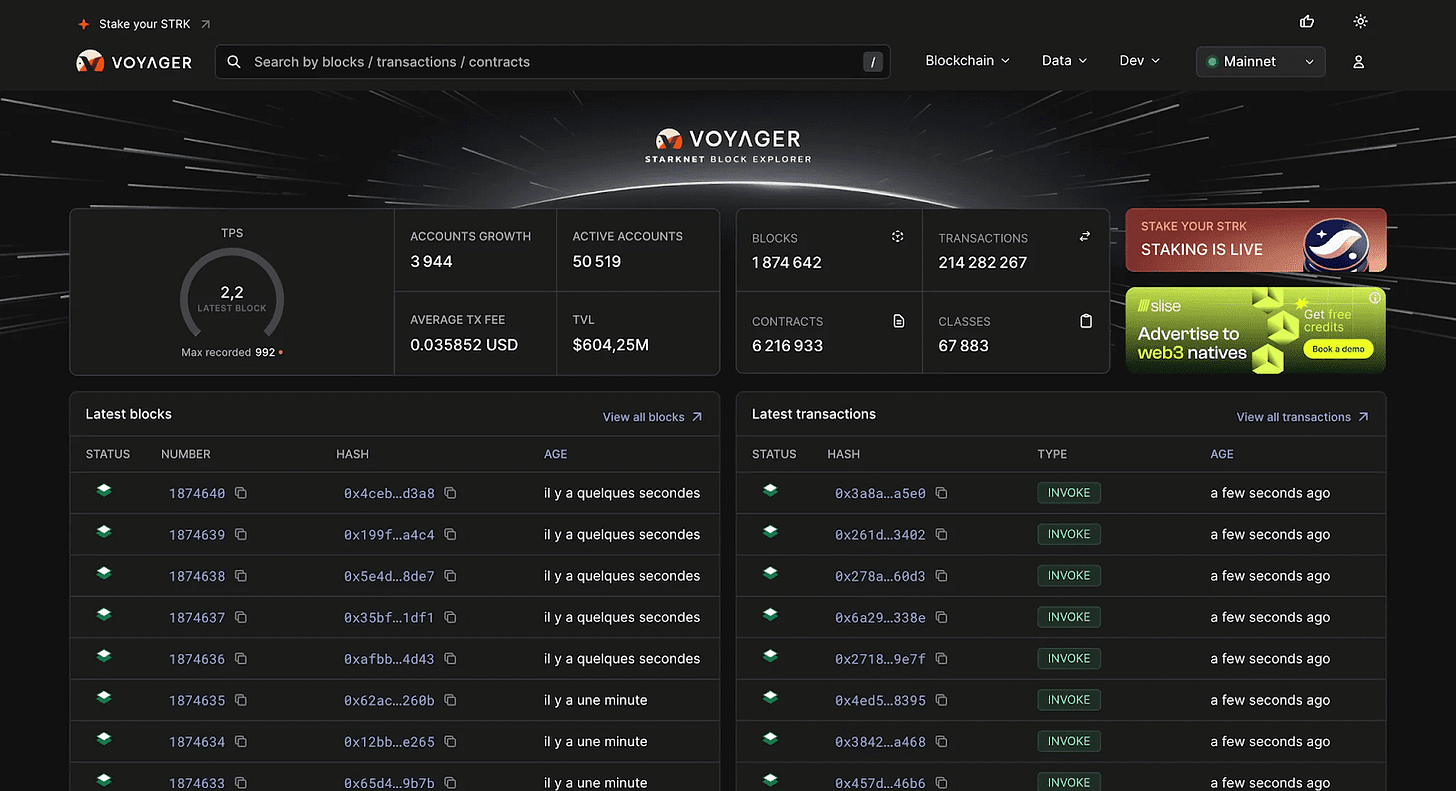Open the Stake your STRK link
Screen dimensions: 1456x791
point(144,24)
